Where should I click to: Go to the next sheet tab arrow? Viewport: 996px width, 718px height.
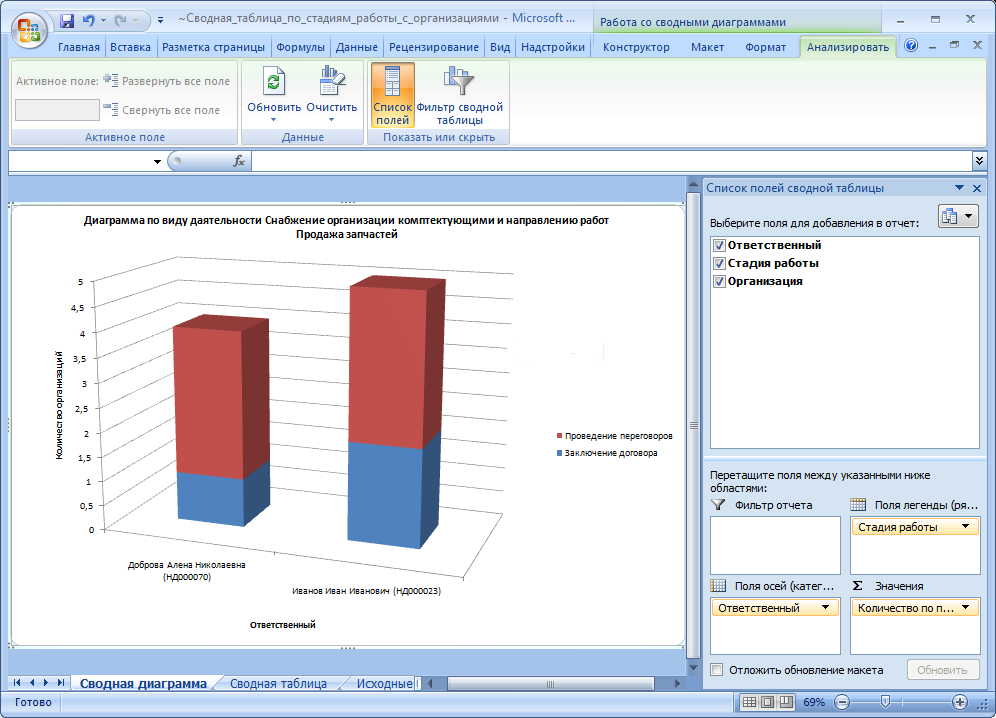click(x=46, y=683)
